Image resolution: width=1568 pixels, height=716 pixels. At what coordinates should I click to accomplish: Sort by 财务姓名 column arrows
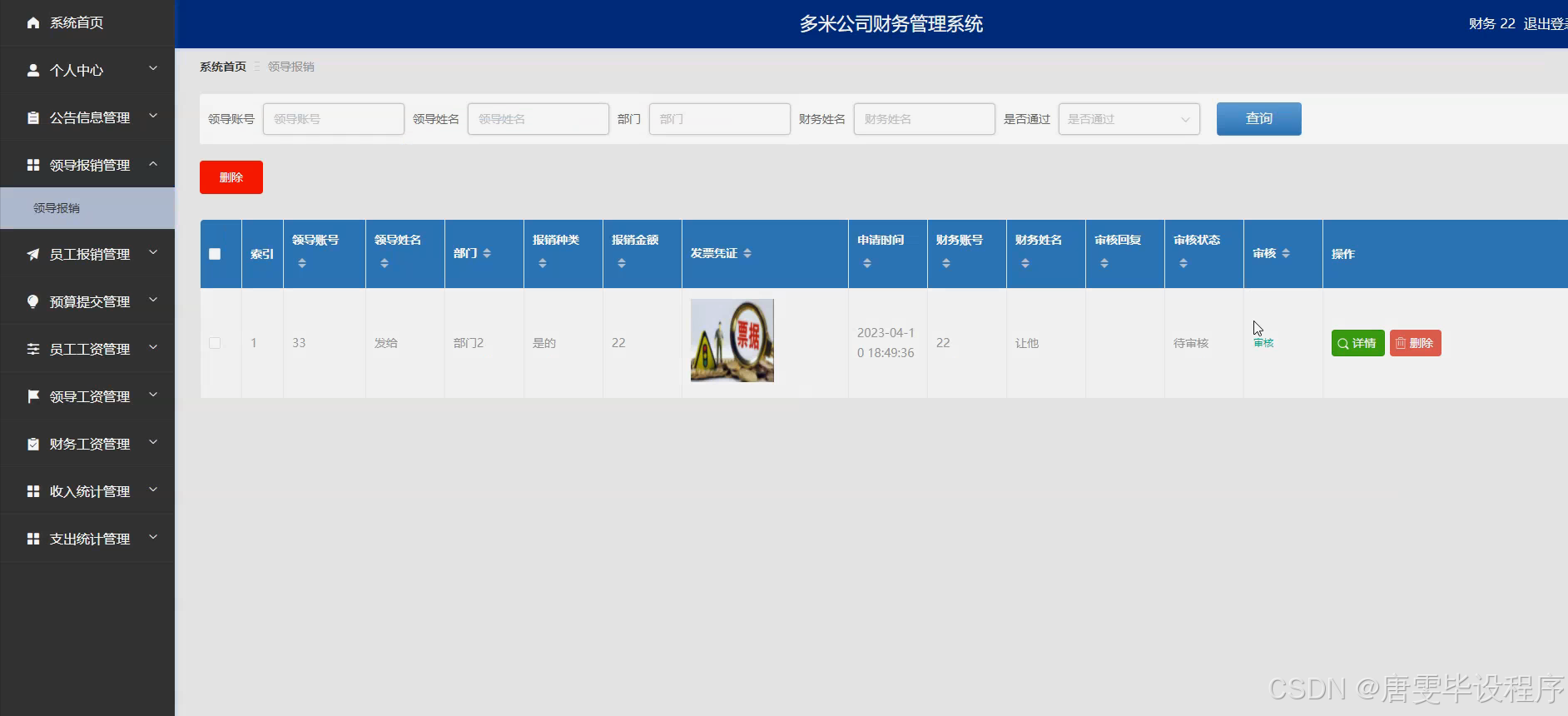[x=1025, y=263]
